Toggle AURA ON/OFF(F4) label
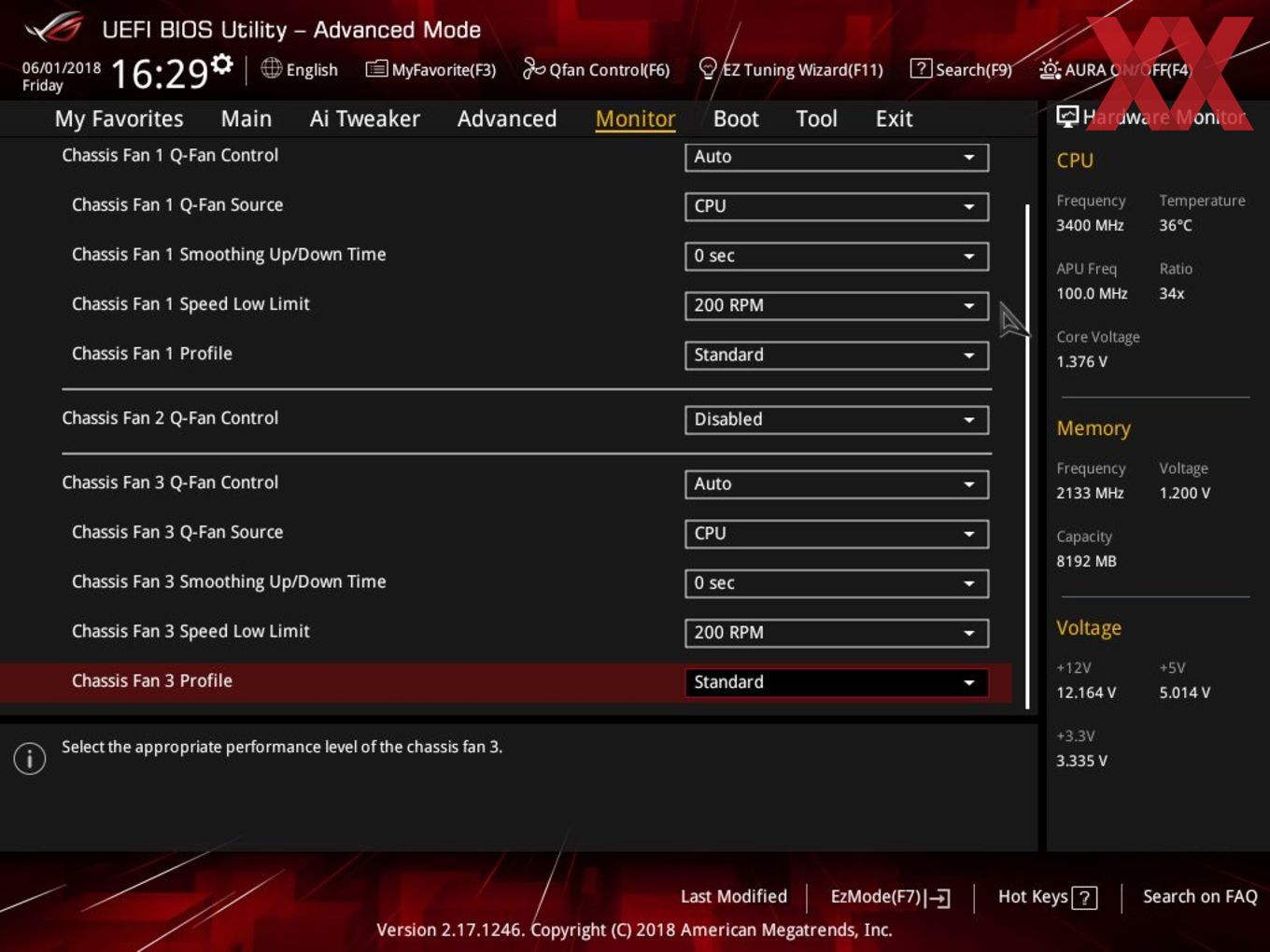Image resolution: width=1270 pixels, height=952 pixels. (1128, 70)
